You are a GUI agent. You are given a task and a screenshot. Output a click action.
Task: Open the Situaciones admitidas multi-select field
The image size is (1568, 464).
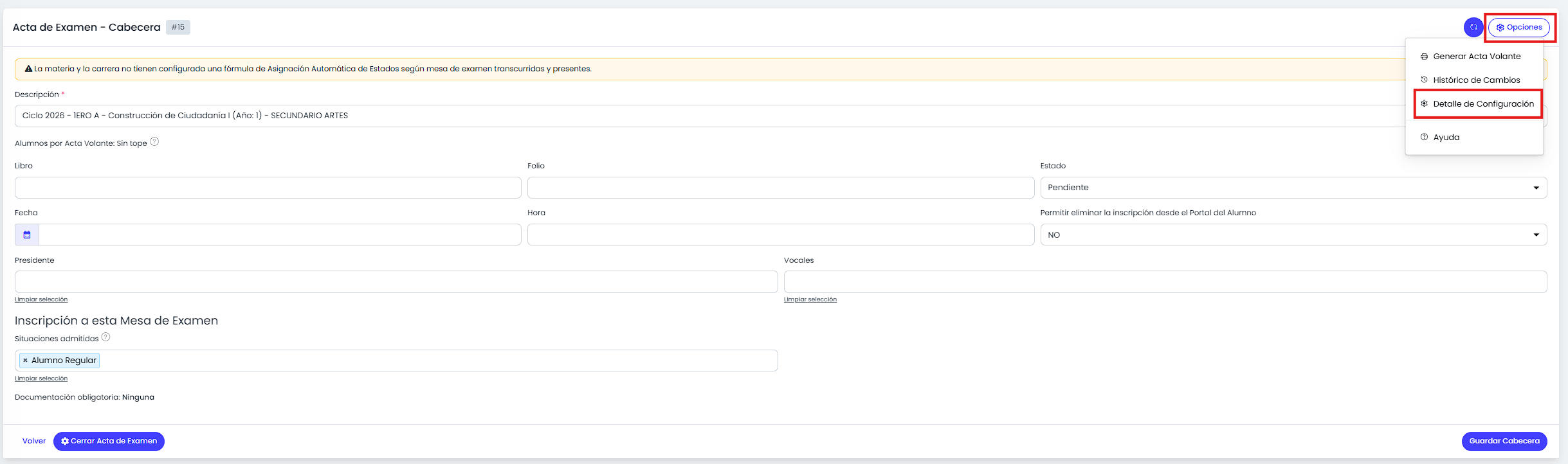tap(396, 361)
